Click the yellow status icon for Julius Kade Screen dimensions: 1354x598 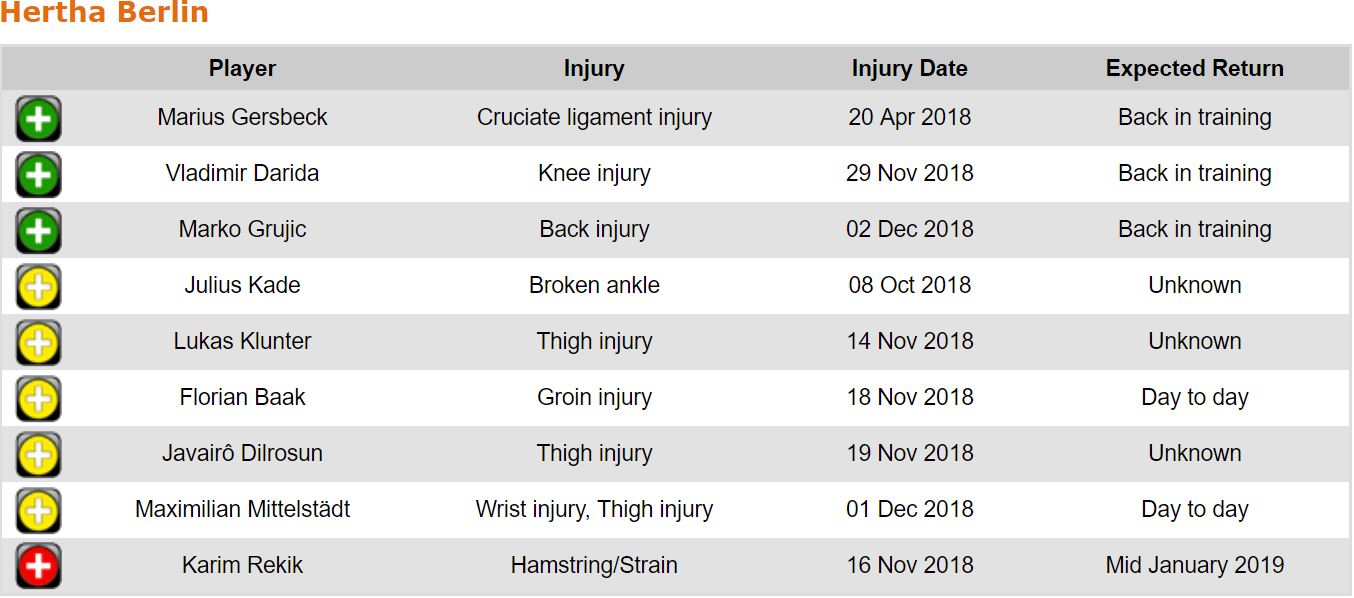(38, 287)
